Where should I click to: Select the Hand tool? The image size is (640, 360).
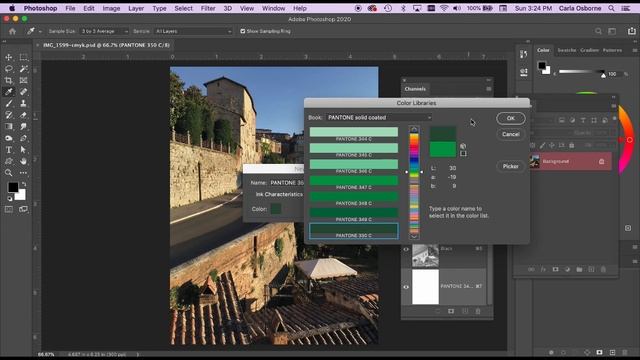23,161
